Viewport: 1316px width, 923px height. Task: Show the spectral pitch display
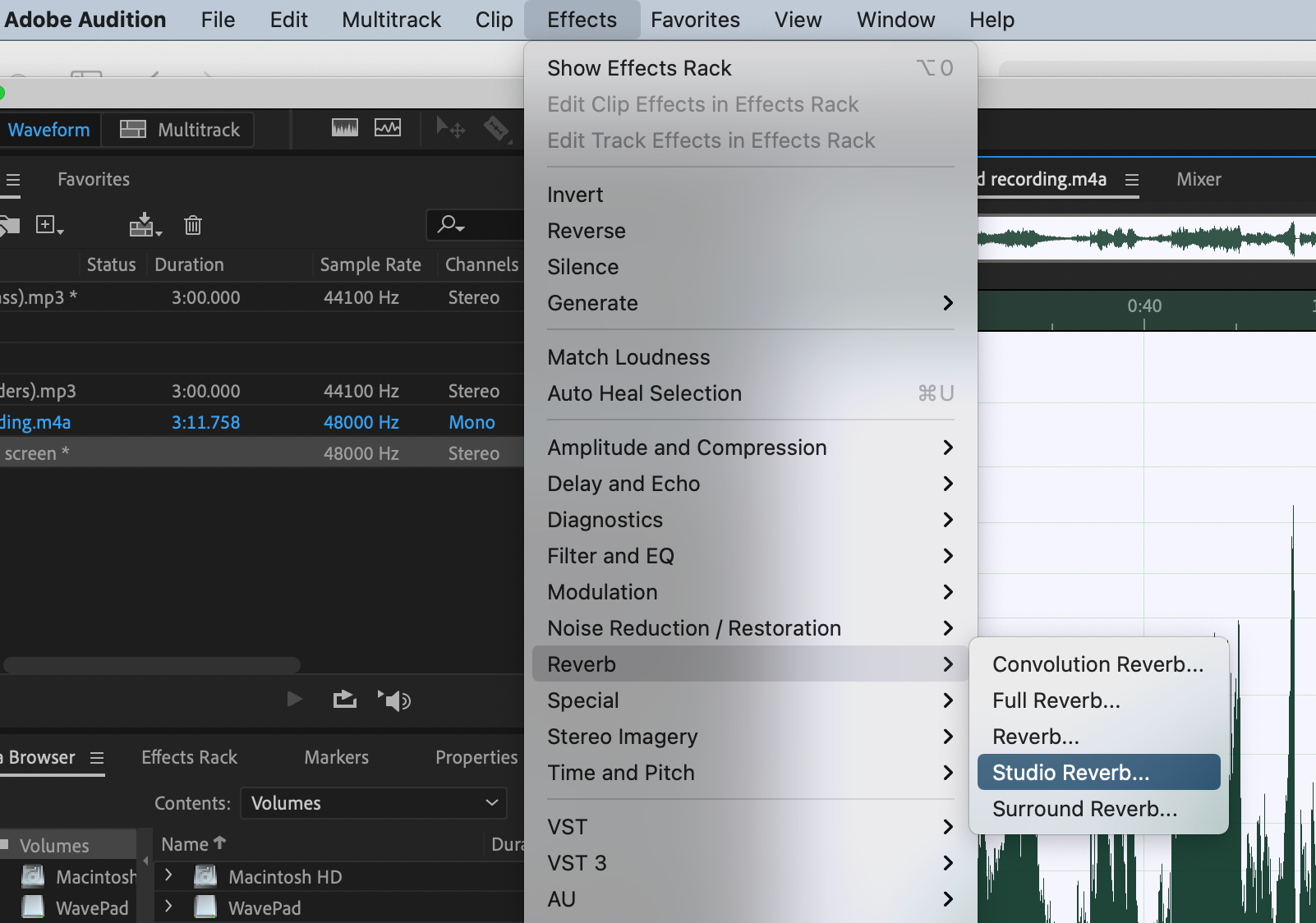click(x=388, y=128)
